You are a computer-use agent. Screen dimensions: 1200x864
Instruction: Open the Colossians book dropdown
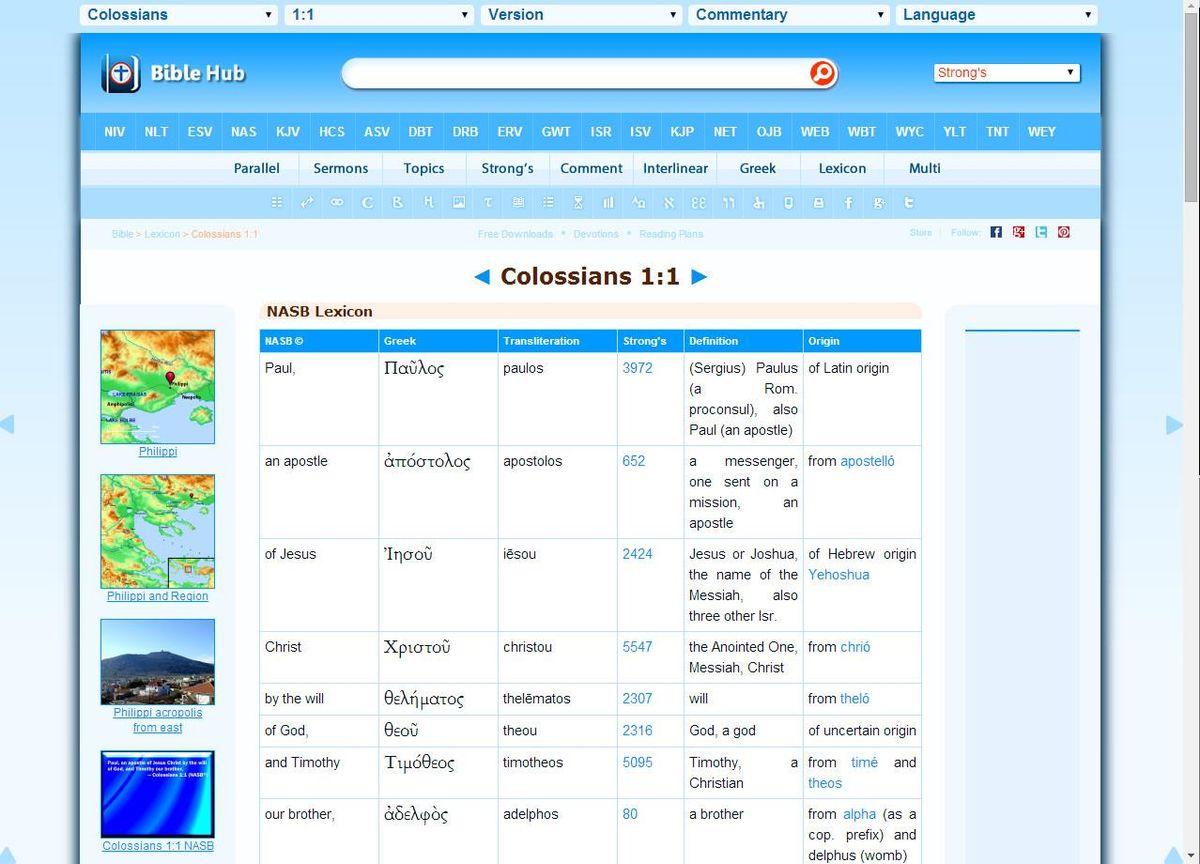point(179,15)
